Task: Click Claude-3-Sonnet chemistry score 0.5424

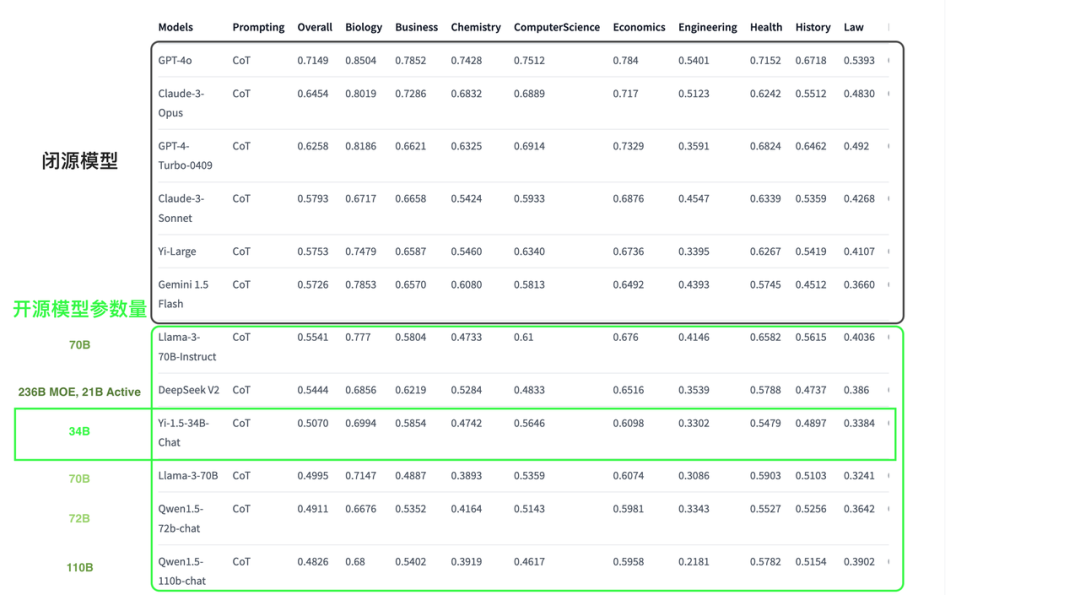Action: pyautogui.click(x=466, y=199)
